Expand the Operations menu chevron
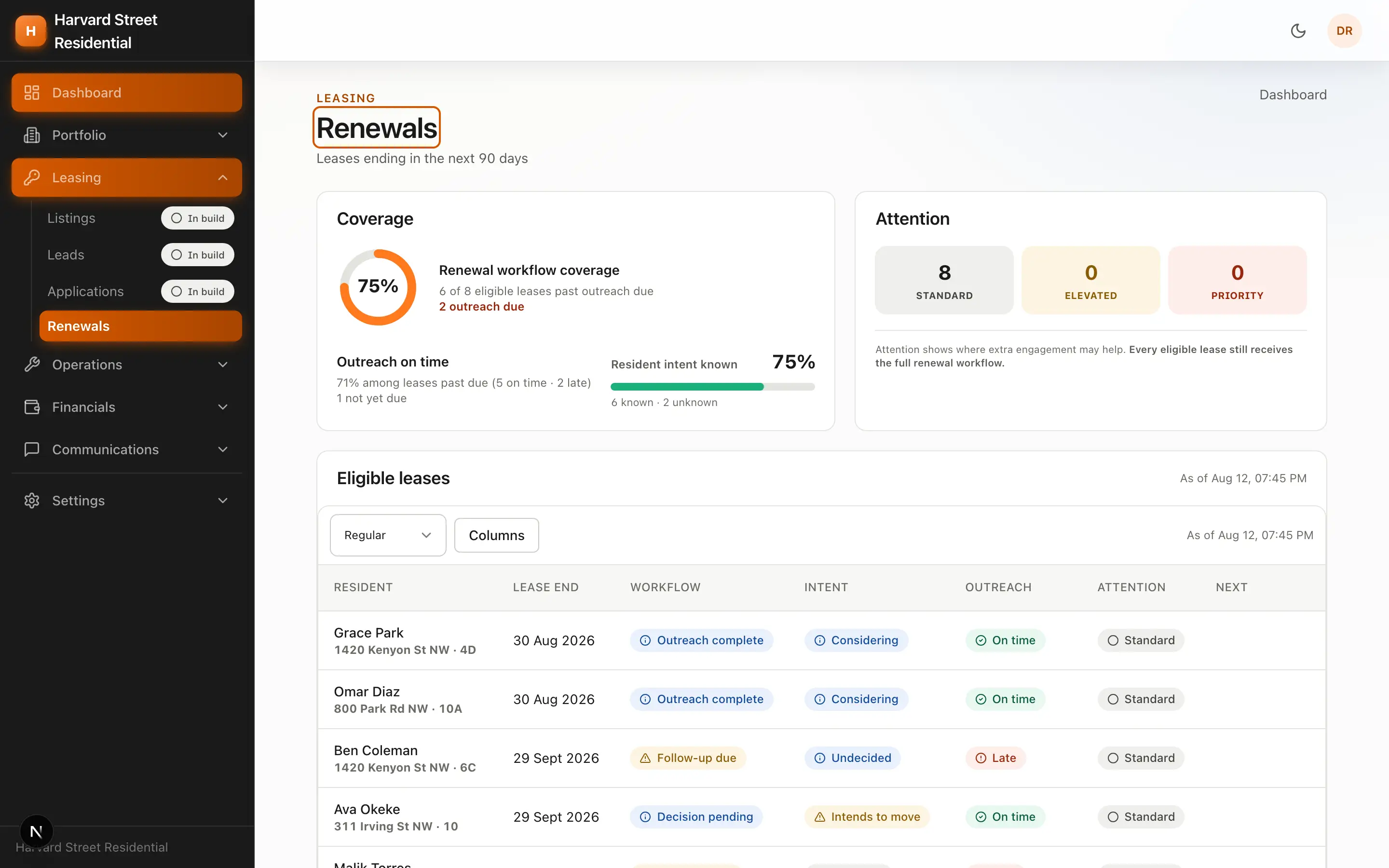 pyautogui.click(x=223, y=365)
